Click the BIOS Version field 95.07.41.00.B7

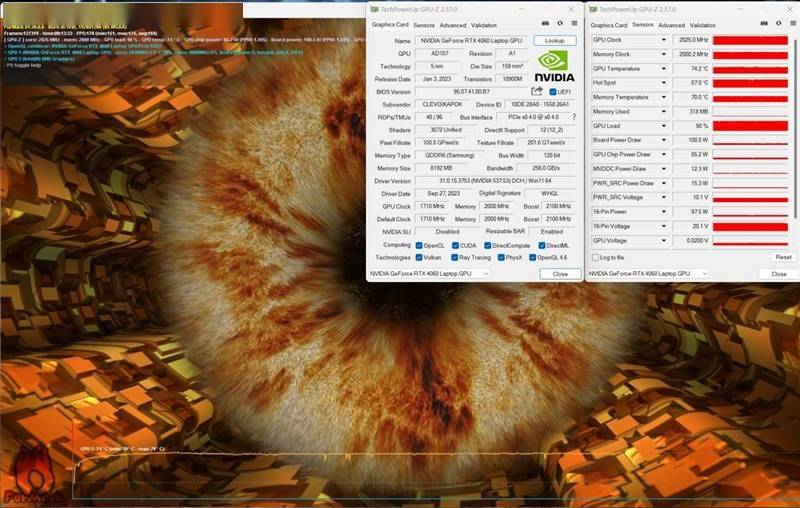pos(471,92)
